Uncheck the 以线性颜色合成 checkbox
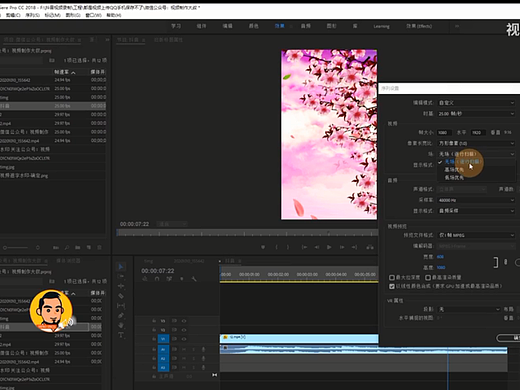Screen dimensions: 520x390 click(x=392, y=286)
